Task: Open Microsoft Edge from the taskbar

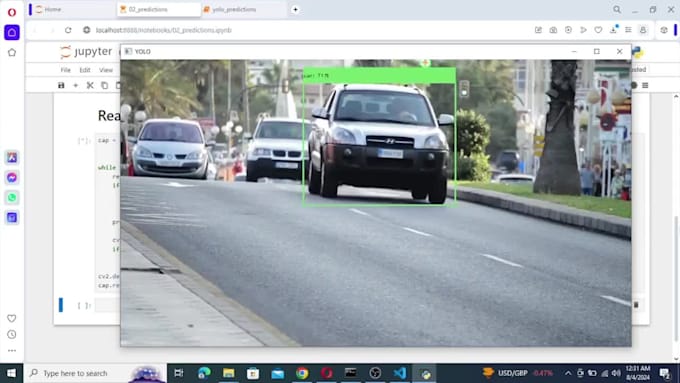Action: (204, 373)
